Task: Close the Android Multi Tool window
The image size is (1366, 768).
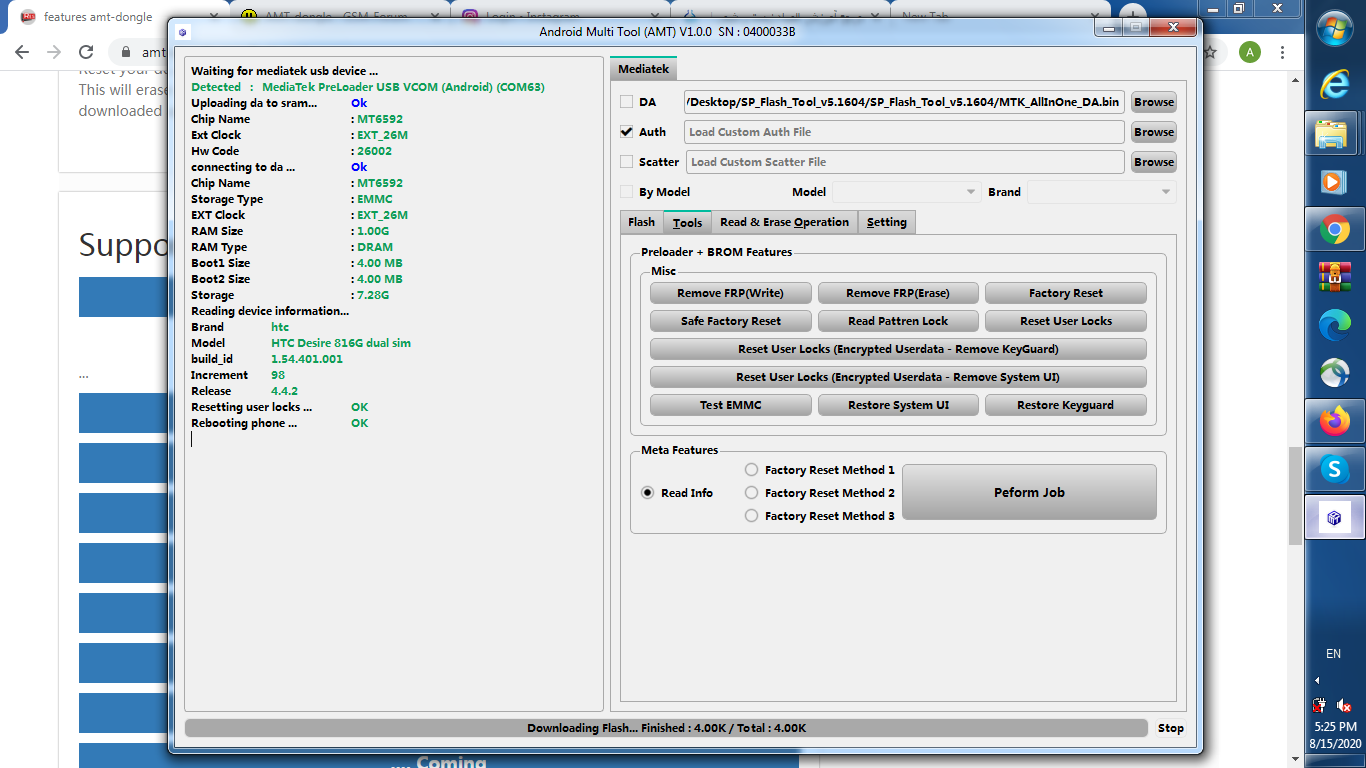Action: (x=1171, y=28)
